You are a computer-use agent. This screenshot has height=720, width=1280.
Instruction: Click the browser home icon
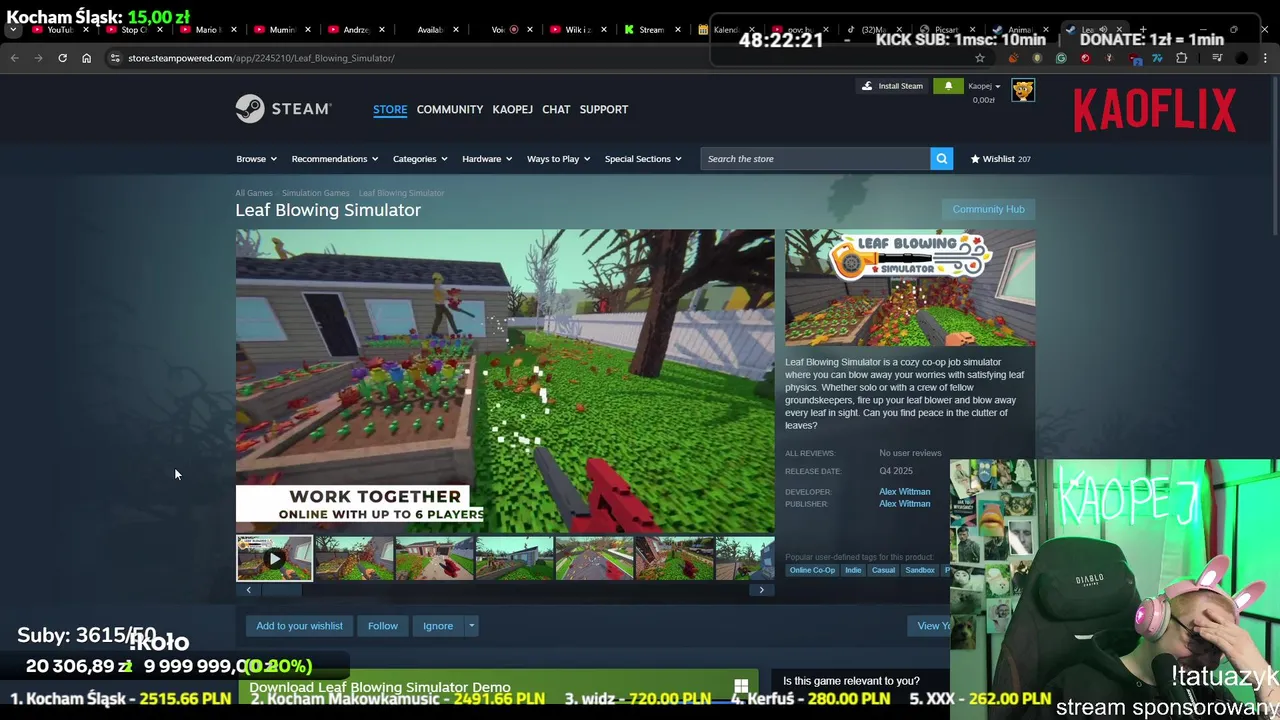pyautogui.click(x=86, y=58)
